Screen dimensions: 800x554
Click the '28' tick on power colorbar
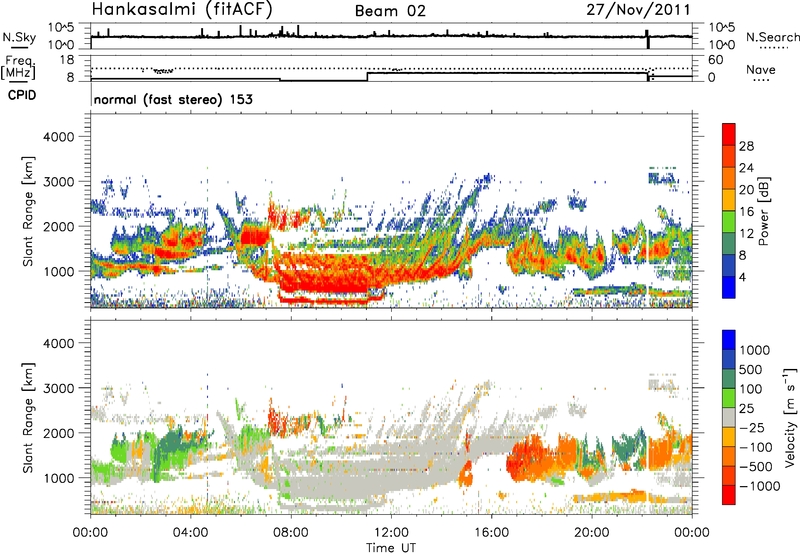coord(746,146)
